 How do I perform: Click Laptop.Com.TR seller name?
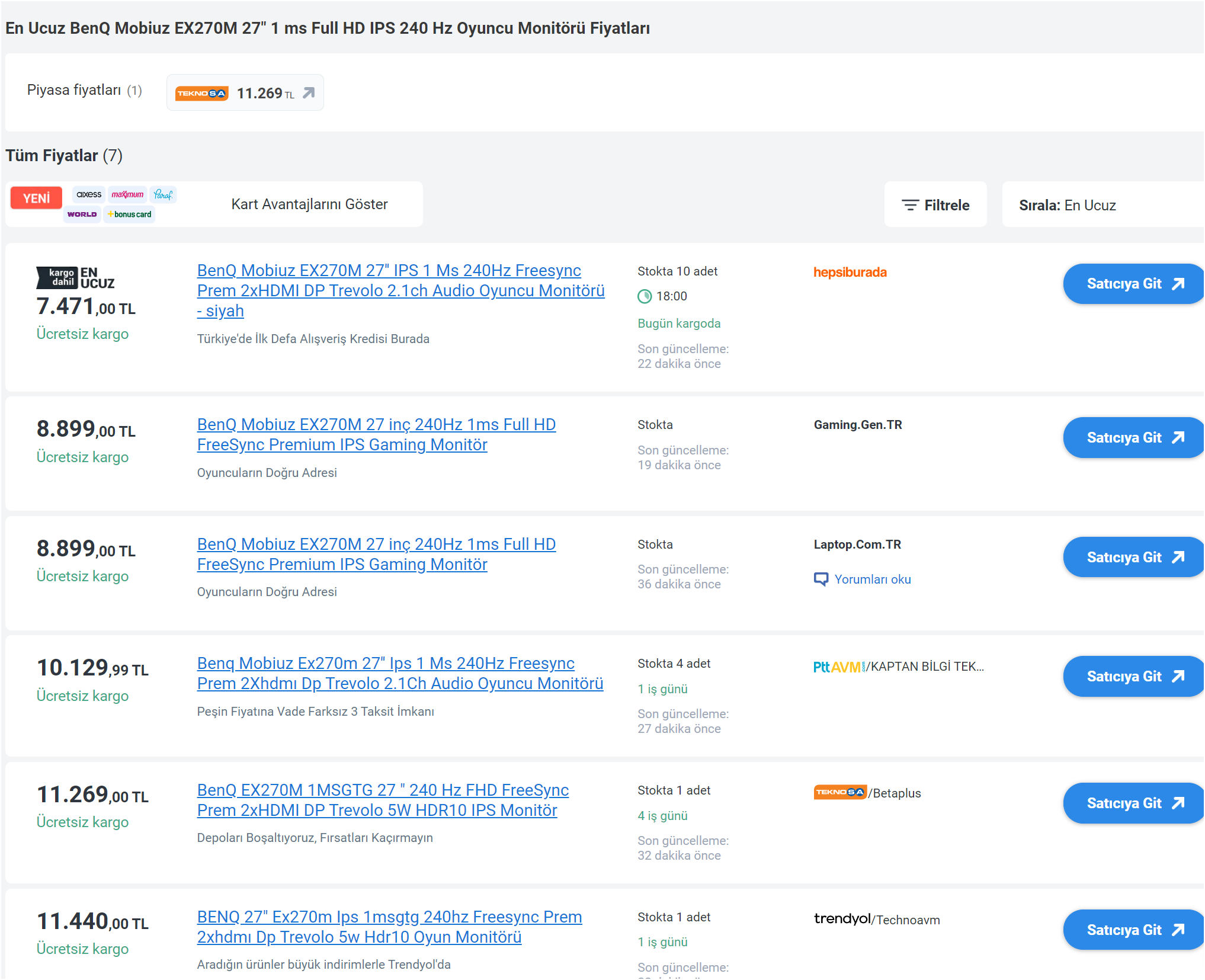857,545
